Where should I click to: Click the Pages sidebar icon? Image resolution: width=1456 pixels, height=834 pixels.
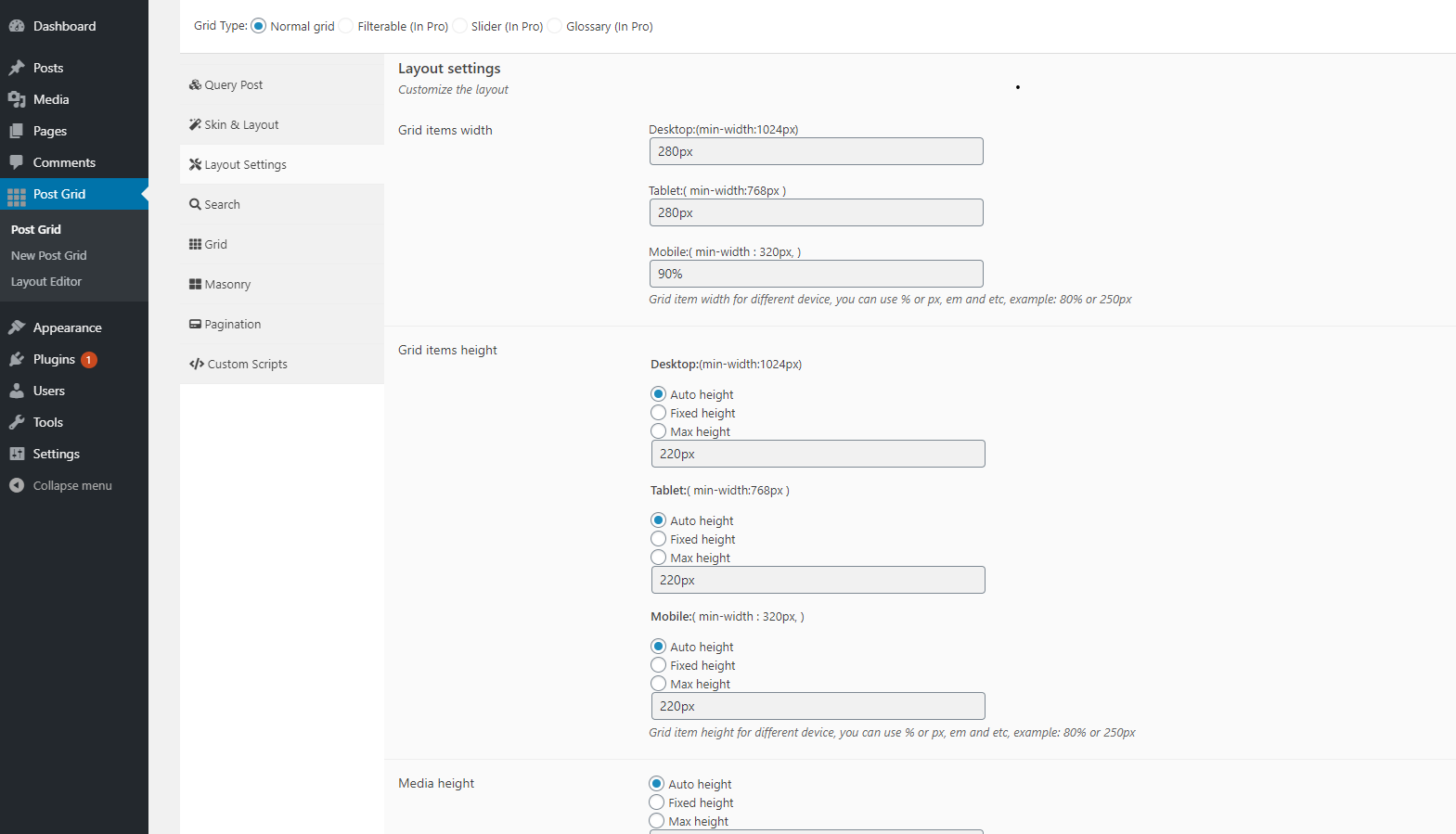tap(17, 131)
